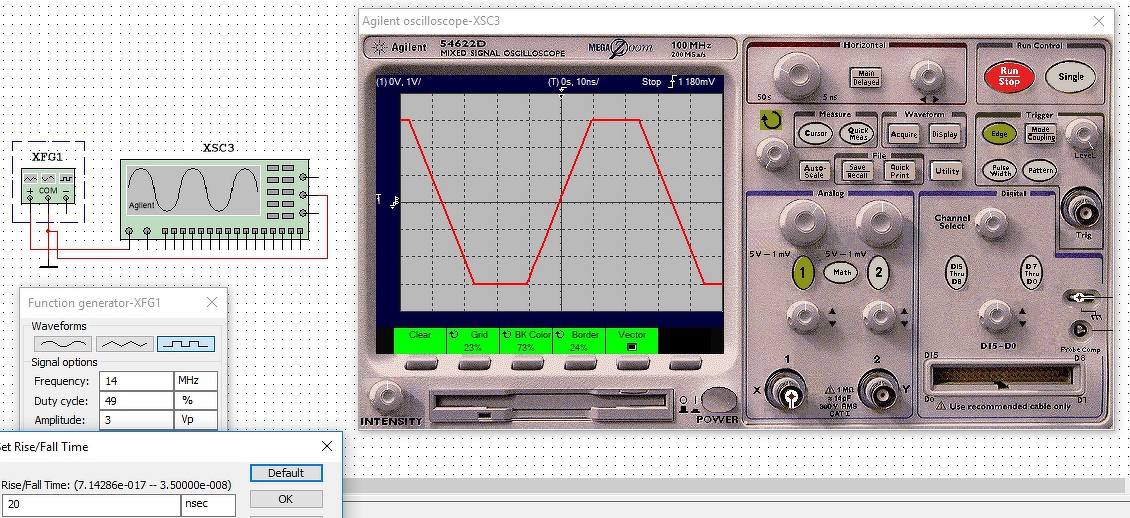The image size is (1130, 518).
Task: Select the square waveform button
Action: [x=186, y=344]
